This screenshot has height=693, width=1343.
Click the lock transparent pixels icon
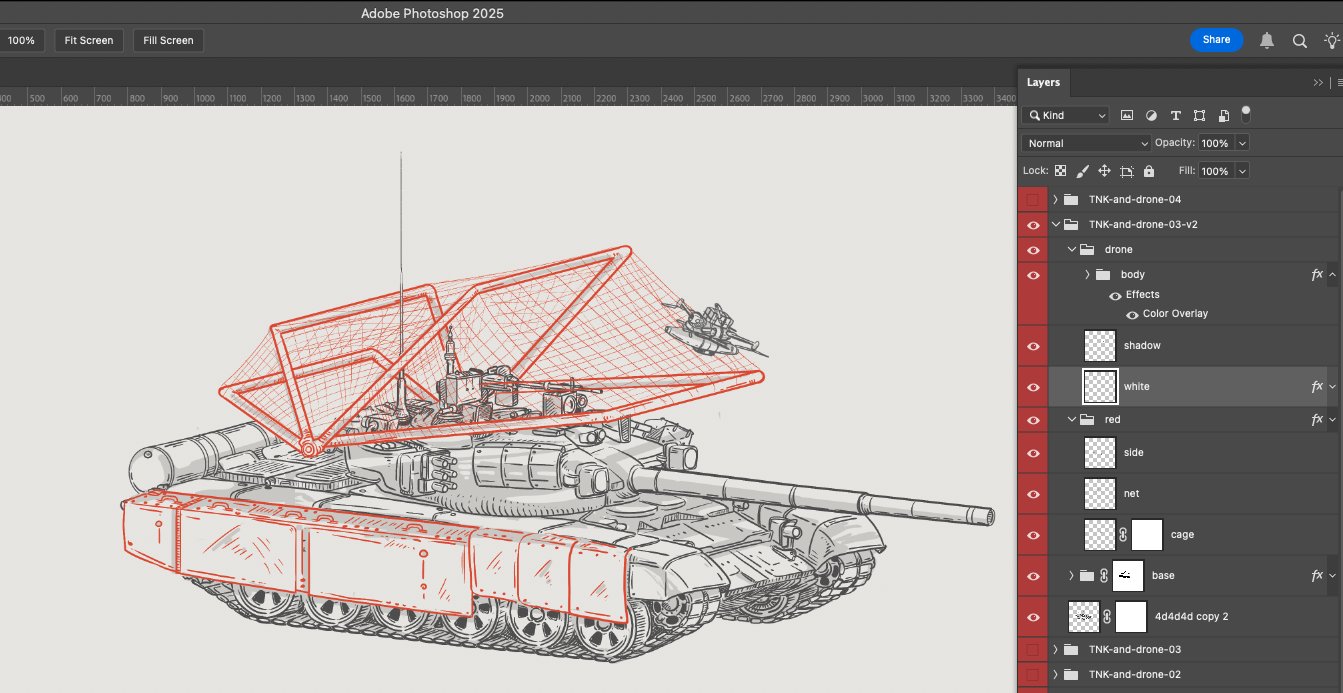coord(1061,171)
